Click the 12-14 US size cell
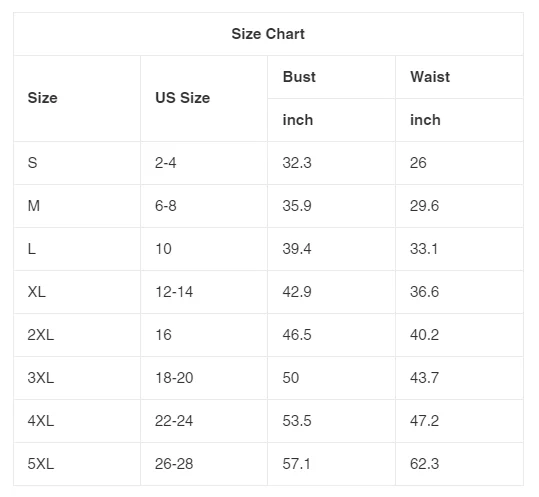This screenshot has width=539, height=497. tap(174, 292)
